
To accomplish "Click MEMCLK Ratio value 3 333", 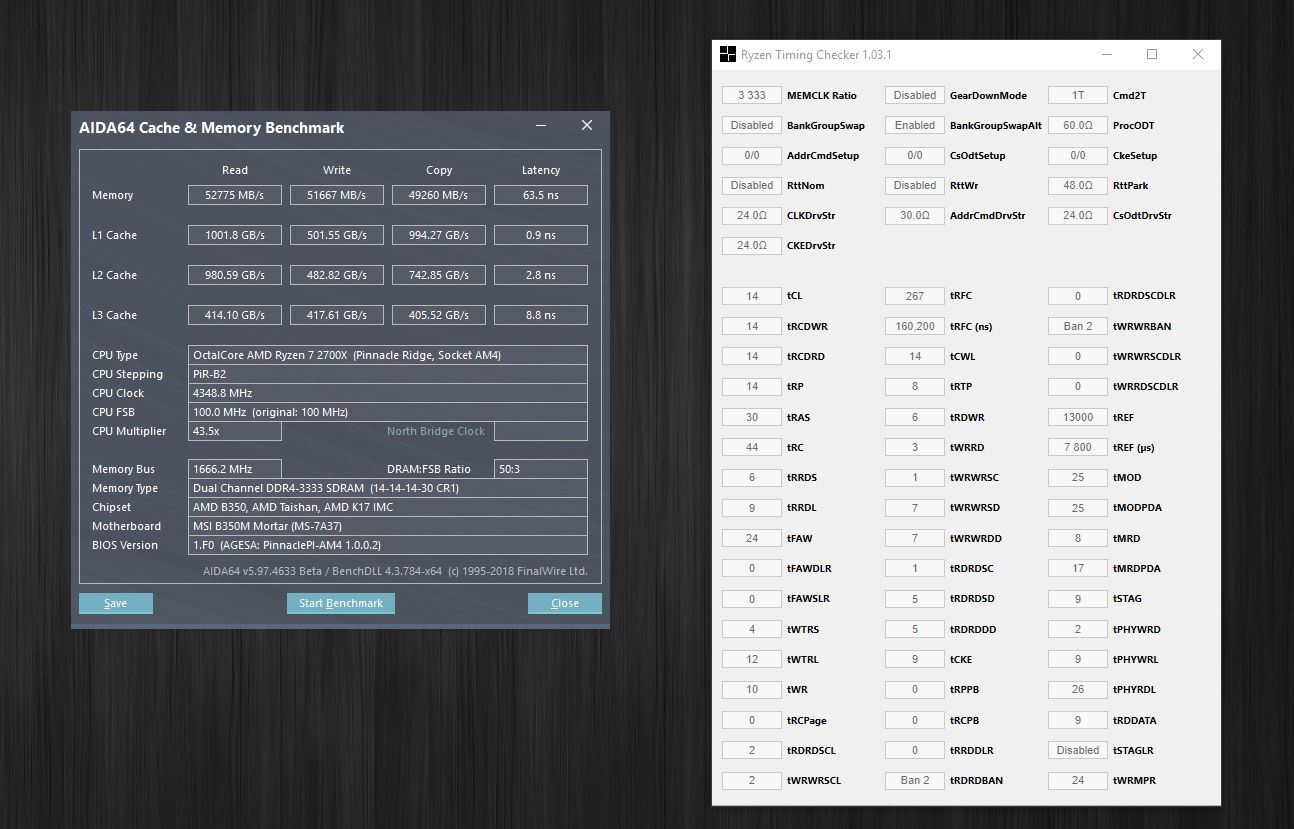I will (752, 95).
